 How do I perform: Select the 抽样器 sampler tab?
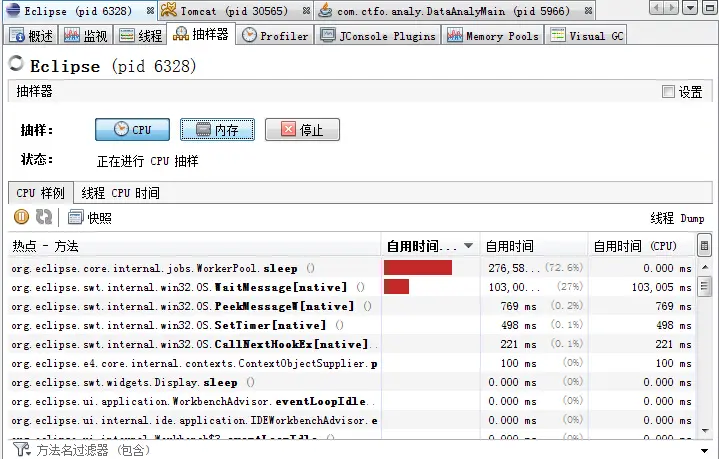(201, 34)
